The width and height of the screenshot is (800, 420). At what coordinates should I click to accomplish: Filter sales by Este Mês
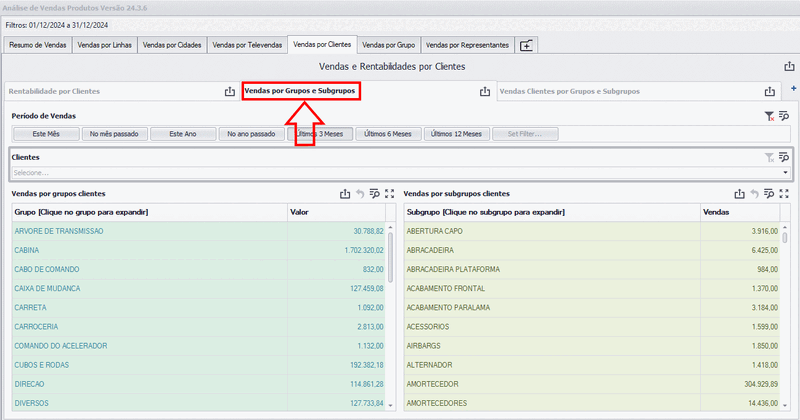click(46, 134)
